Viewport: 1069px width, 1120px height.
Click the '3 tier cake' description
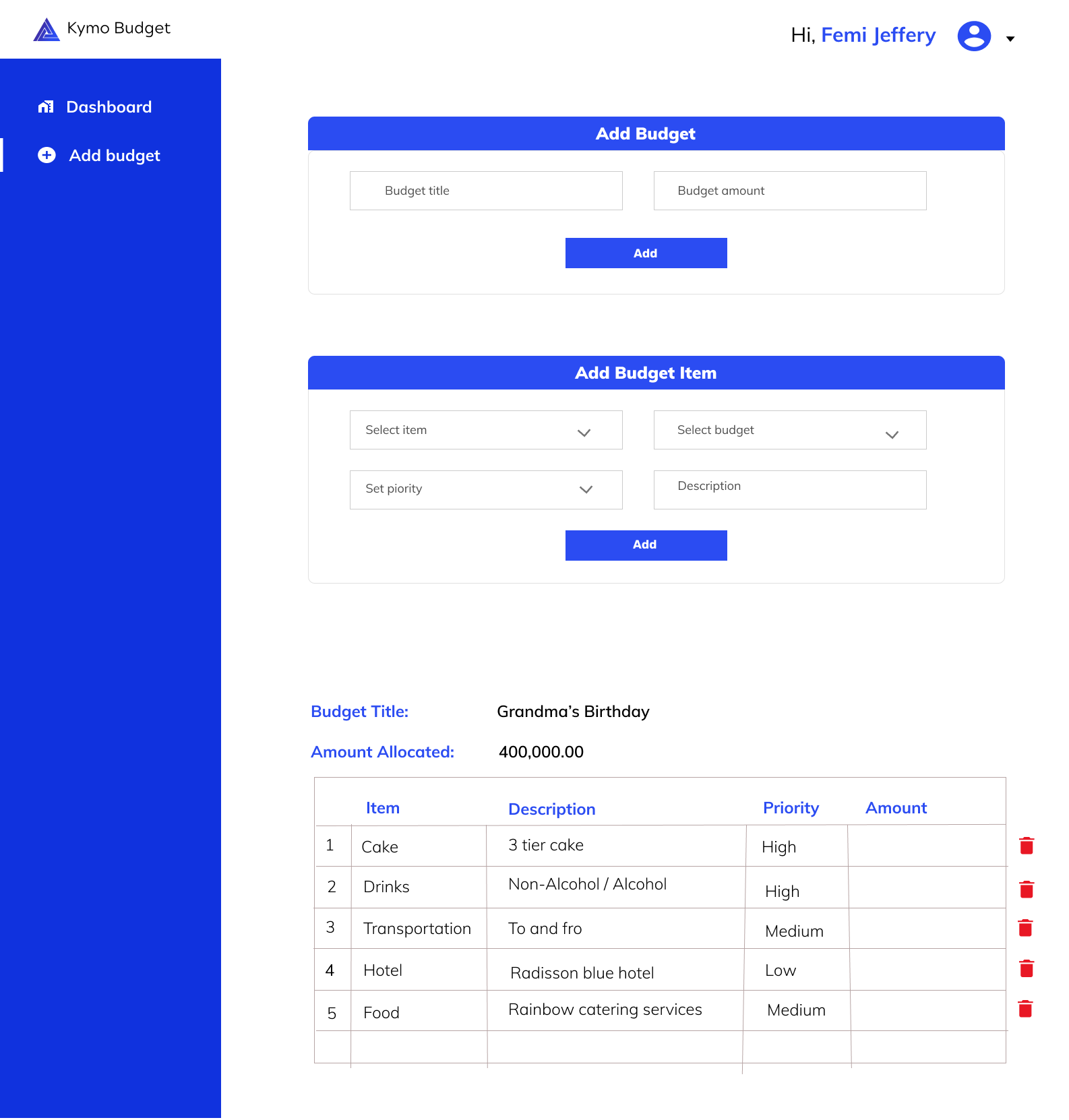click(546, 845)
